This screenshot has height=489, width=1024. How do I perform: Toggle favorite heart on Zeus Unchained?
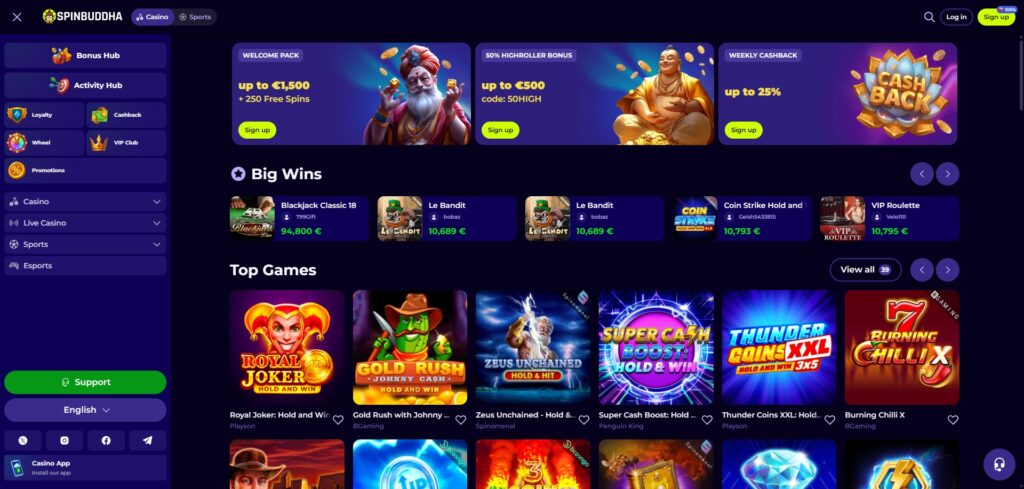pyautogui.click(x=584, y=420)
